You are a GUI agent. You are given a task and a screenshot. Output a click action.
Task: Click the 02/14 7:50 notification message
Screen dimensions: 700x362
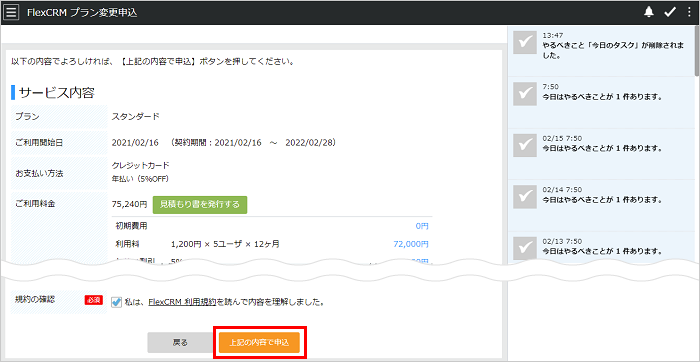tap(602, 199)
